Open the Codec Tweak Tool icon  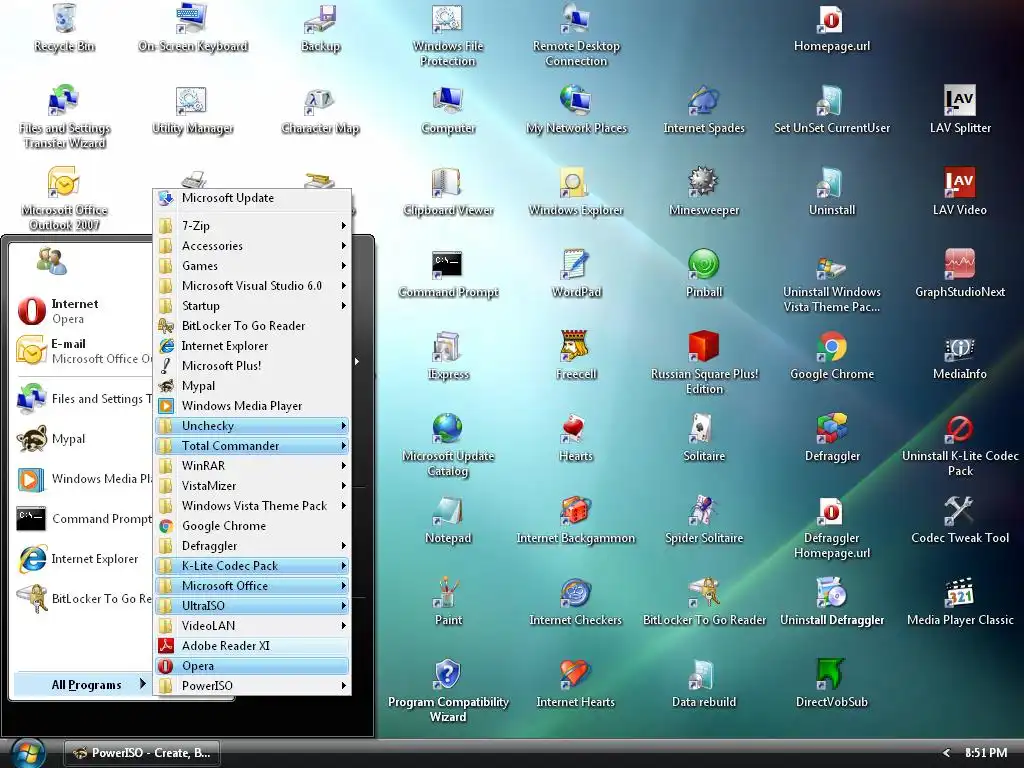(960, 520)
